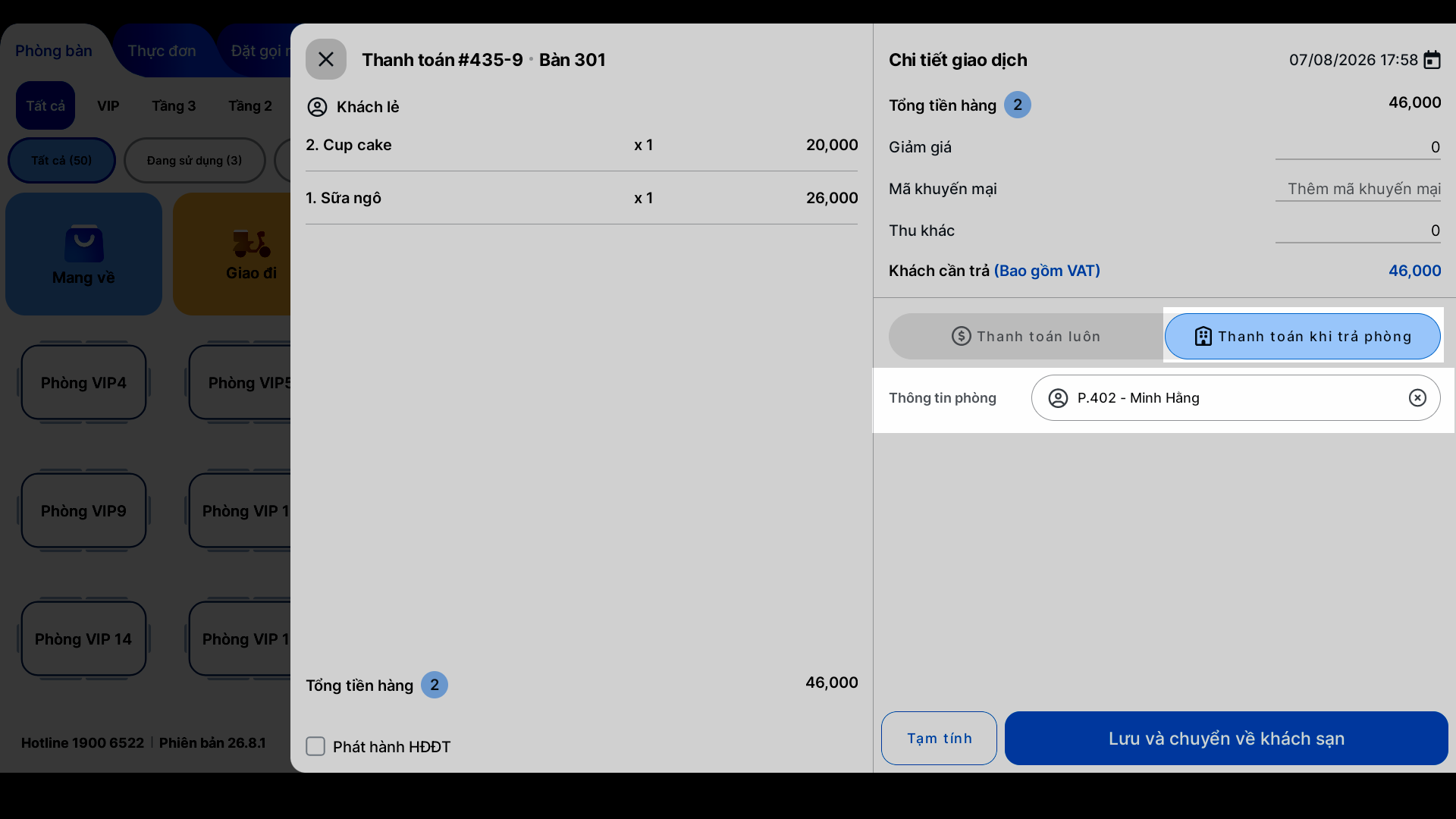Switch to the Thực đơn tab
This screenshot has height=819, width=1456.
point(162,51)
